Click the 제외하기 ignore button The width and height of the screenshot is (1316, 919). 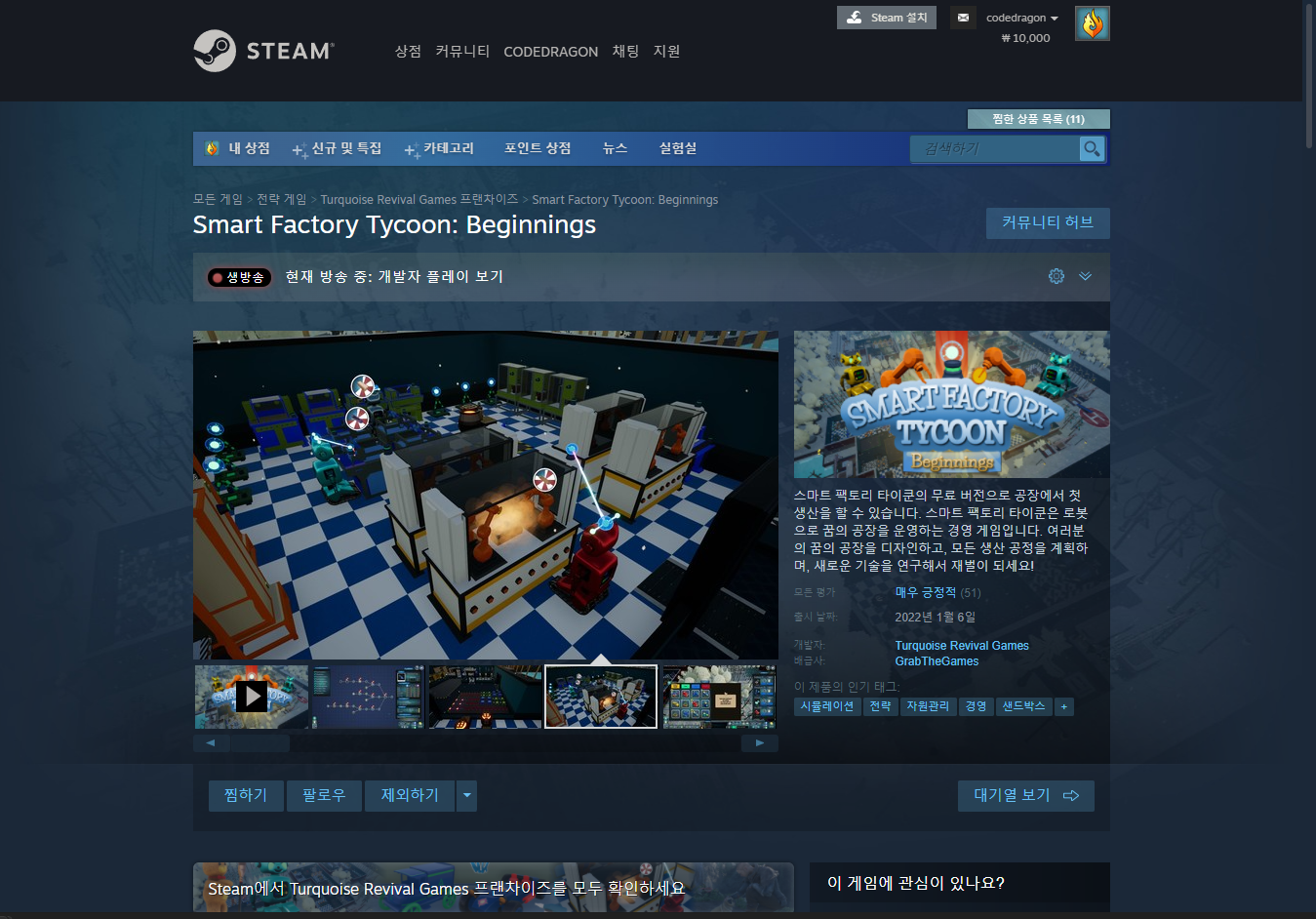click(x=410, y=795)
